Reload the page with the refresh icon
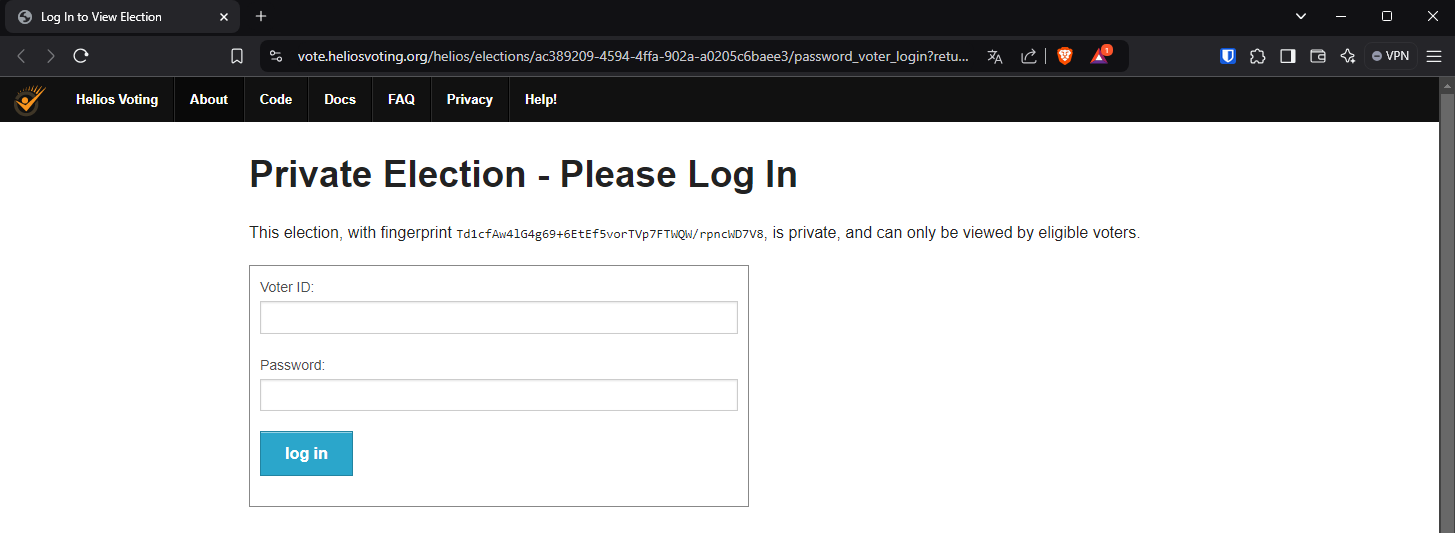This screenshot has width=1455, height=533. (81, 56)
